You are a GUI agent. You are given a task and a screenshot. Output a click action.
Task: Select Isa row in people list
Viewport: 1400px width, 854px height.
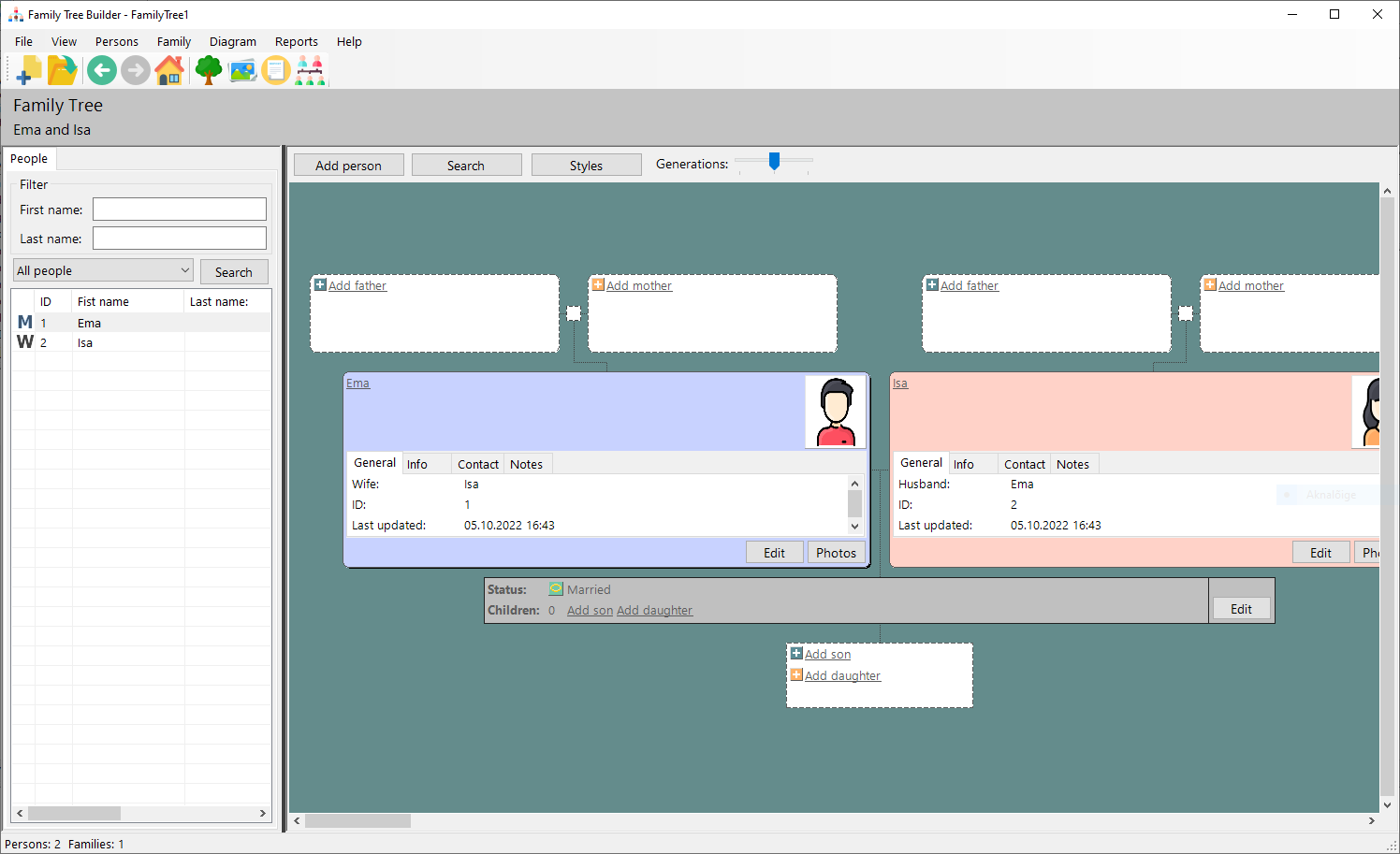(x=85, y=343)
